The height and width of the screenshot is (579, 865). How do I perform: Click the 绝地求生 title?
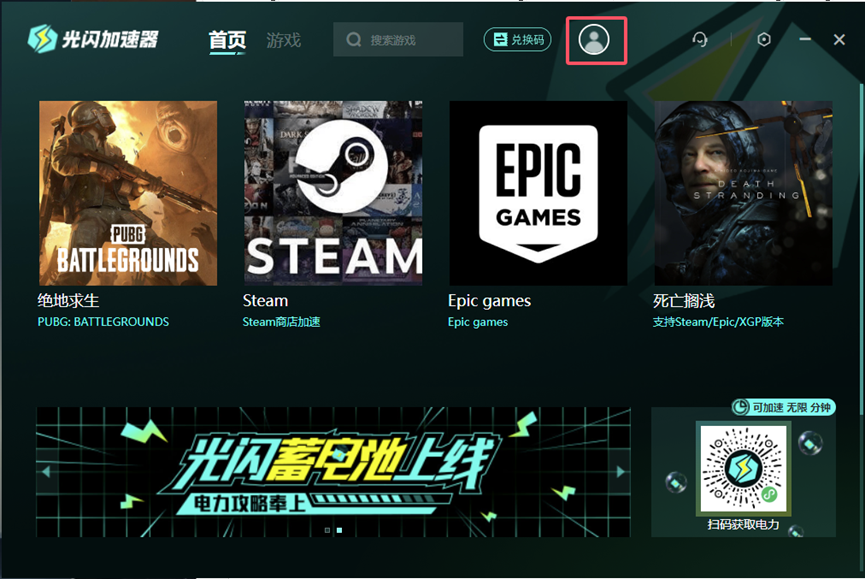[68, 301]
